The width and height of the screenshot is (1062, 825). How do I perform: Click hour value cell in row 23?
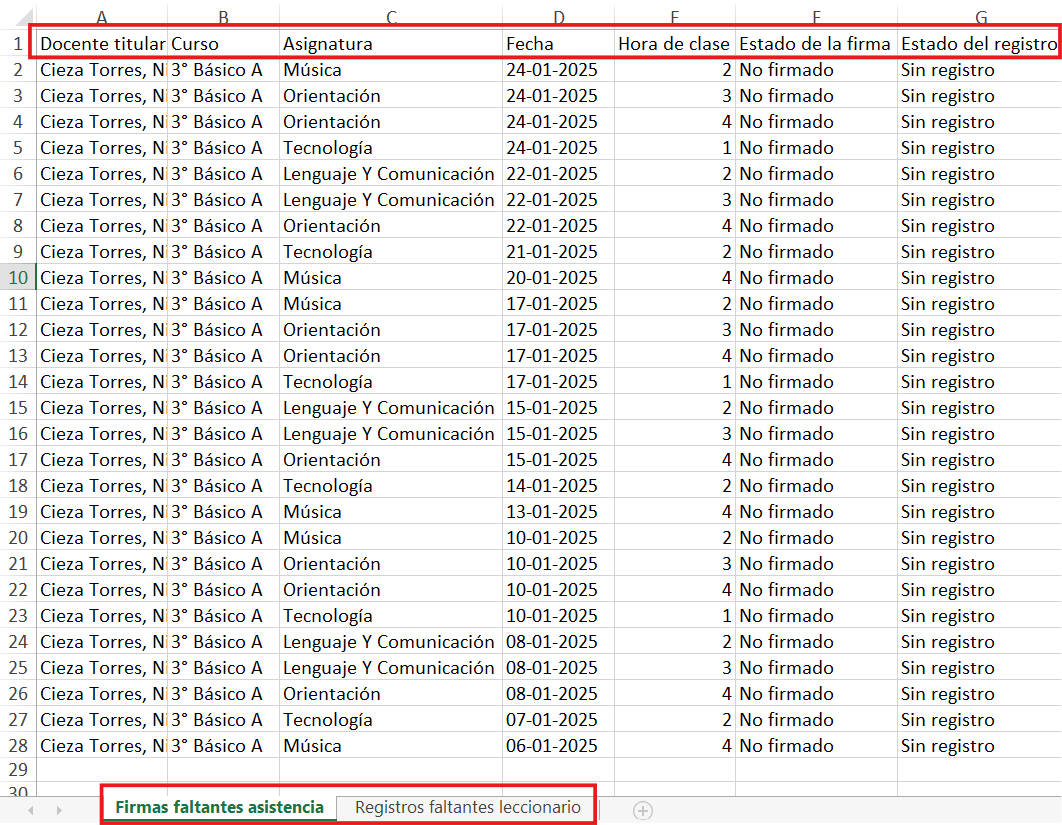pos(675,616)
